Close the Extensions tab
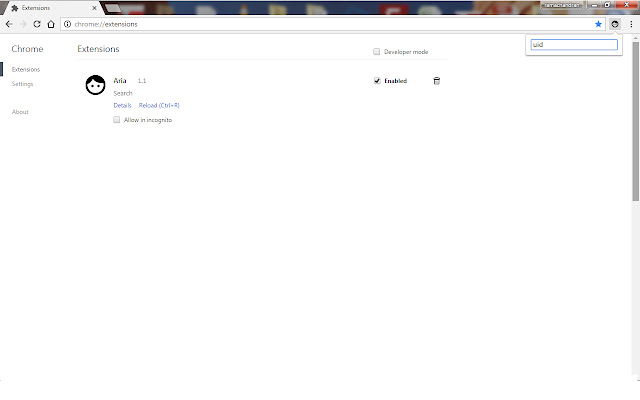 [94, 8]
